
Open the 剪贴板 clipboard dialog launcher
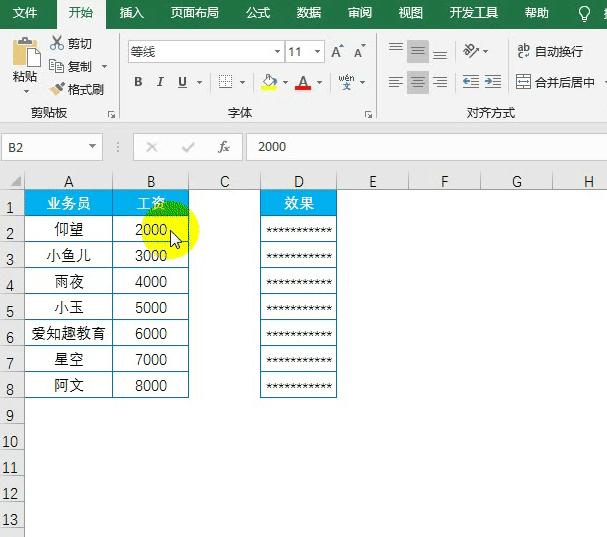(x=111, y=114)
